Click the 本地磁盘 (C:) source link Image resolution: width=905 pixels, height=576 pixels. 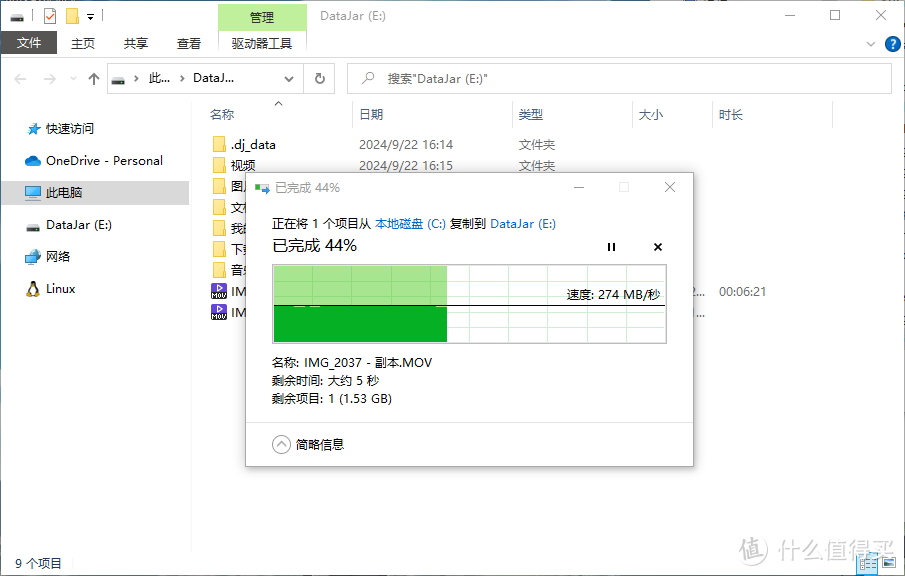coord(410,224)
